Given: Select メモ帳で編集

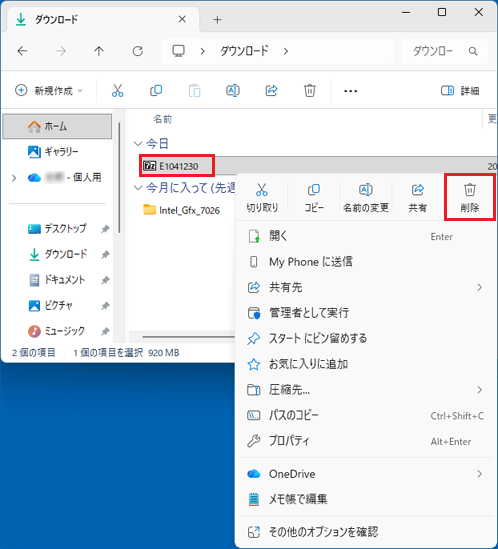Looking at the screenshot, I should click(366, 499).
